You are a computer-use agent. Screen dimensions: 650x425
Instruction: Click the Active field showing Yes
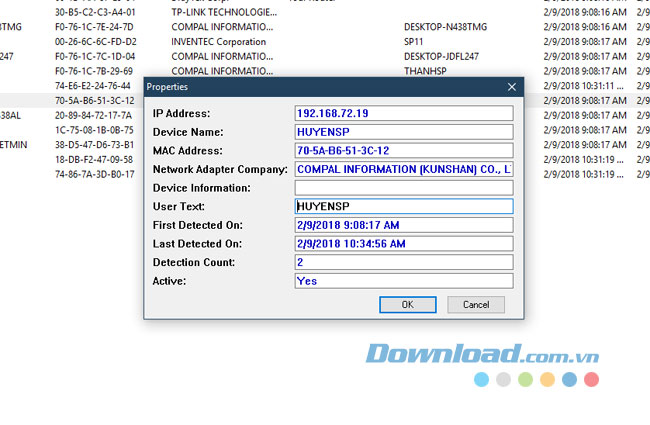[x=404, y=281]
